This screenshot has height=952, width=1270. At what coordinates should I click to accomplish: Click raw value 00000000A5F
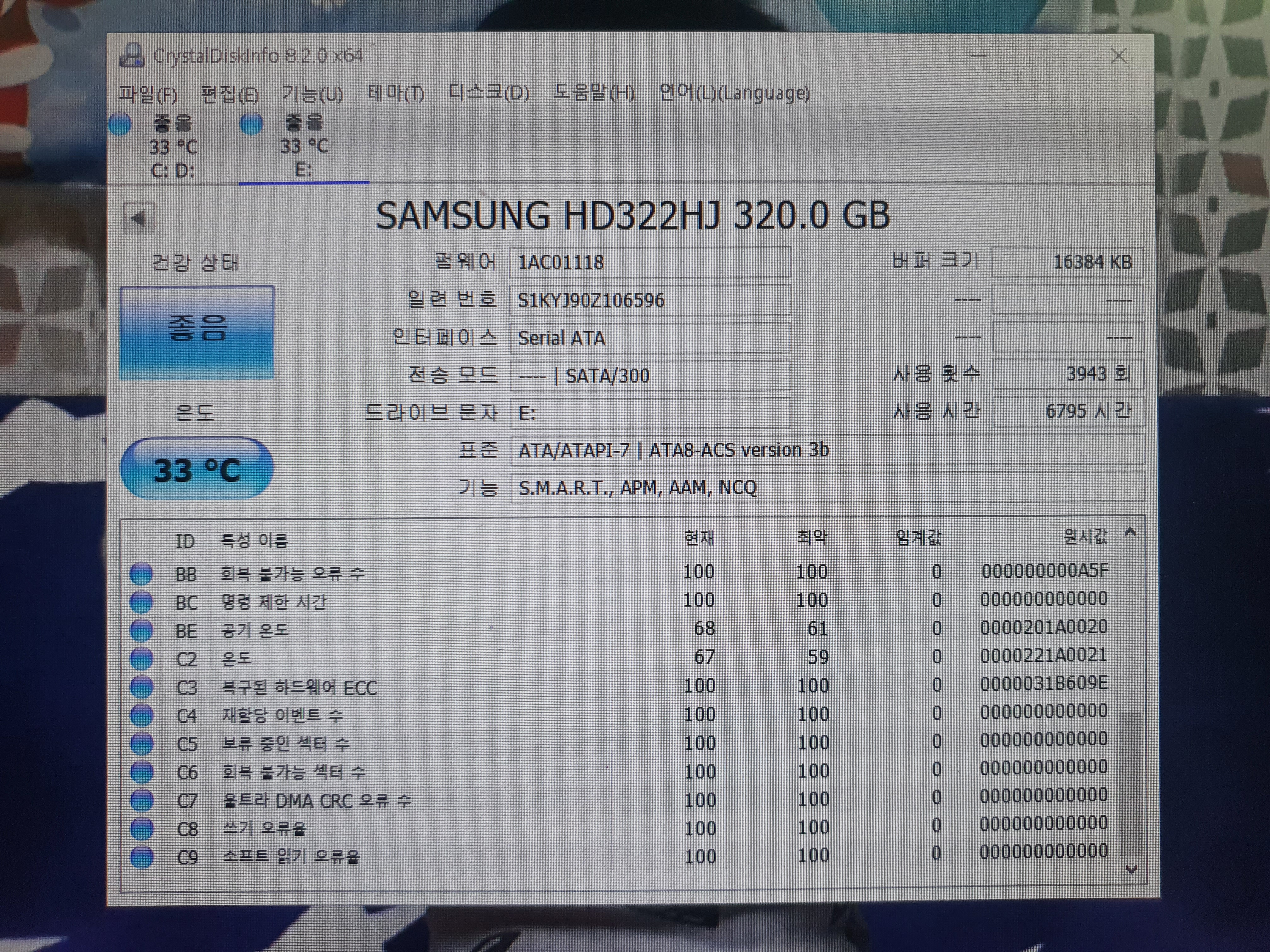[x=1045, y=571]
